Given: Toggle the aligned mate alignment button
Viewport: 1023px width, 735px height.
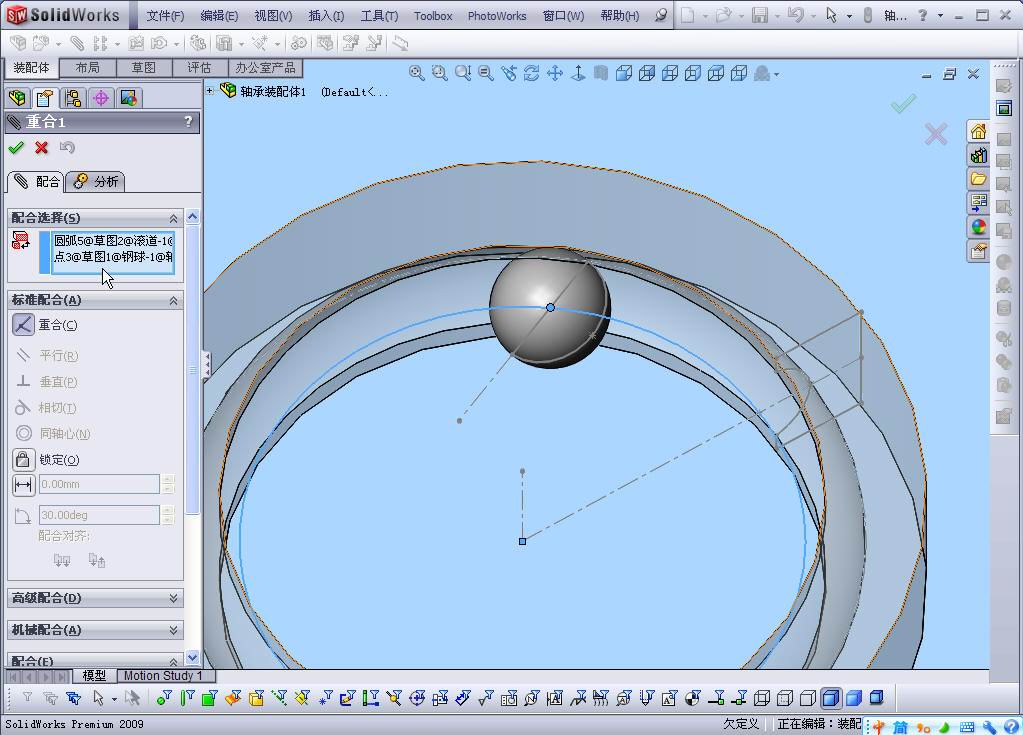Looking at the screenshot, I should pos(62,560).
